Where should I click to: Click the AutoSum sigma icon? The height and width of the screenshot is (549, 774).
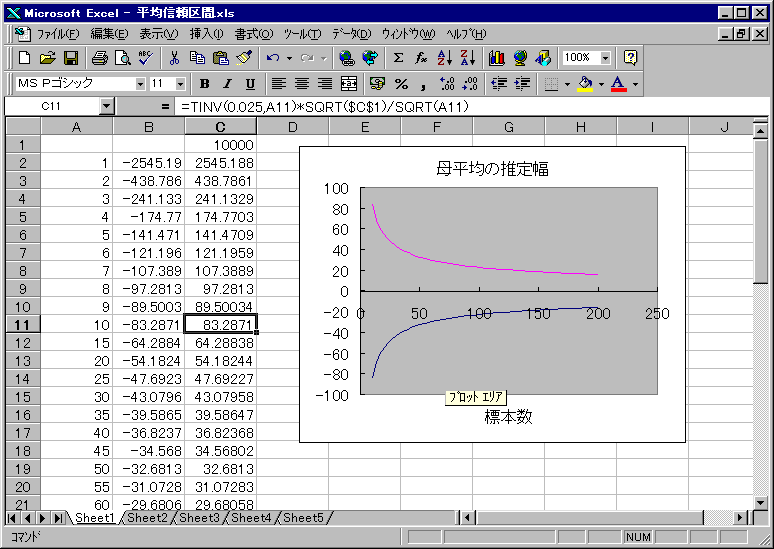[x=398, y=58]
